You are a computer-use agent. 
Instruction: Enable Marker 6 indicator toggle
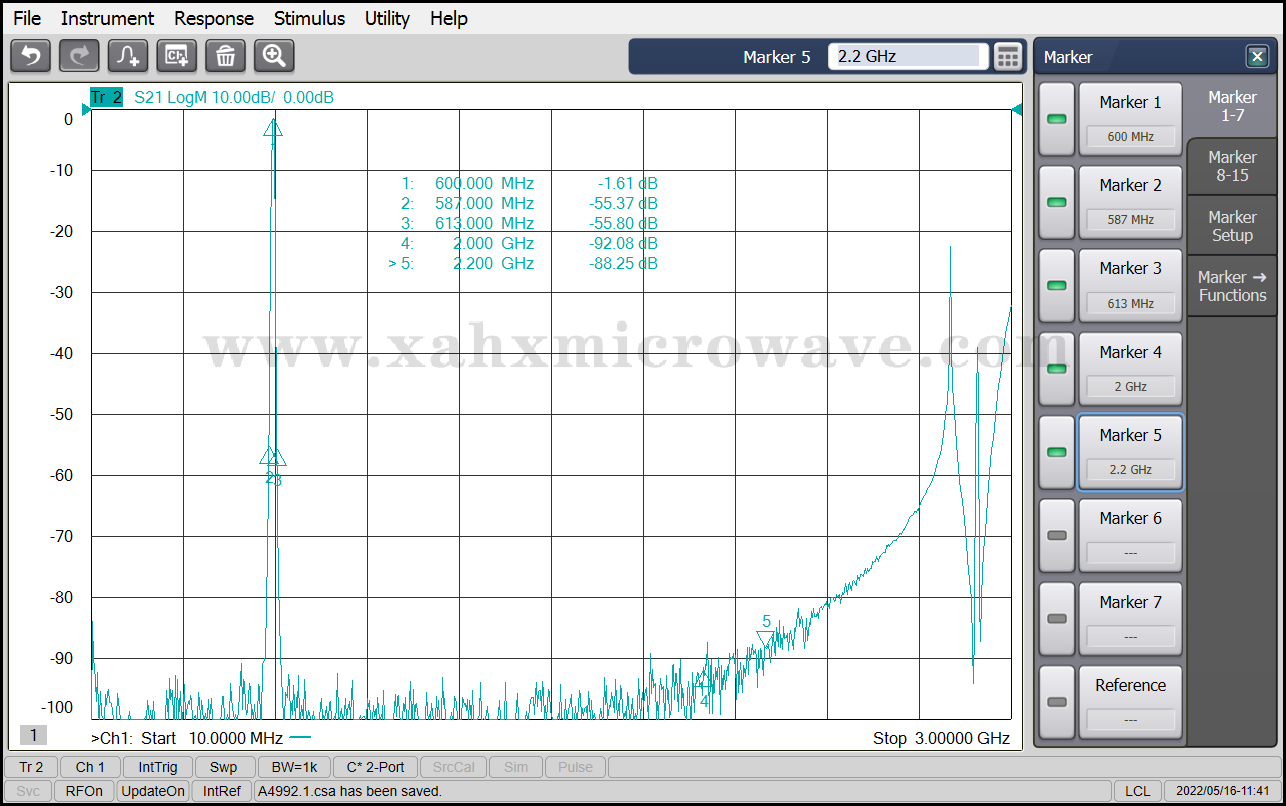click(1056, 535)
